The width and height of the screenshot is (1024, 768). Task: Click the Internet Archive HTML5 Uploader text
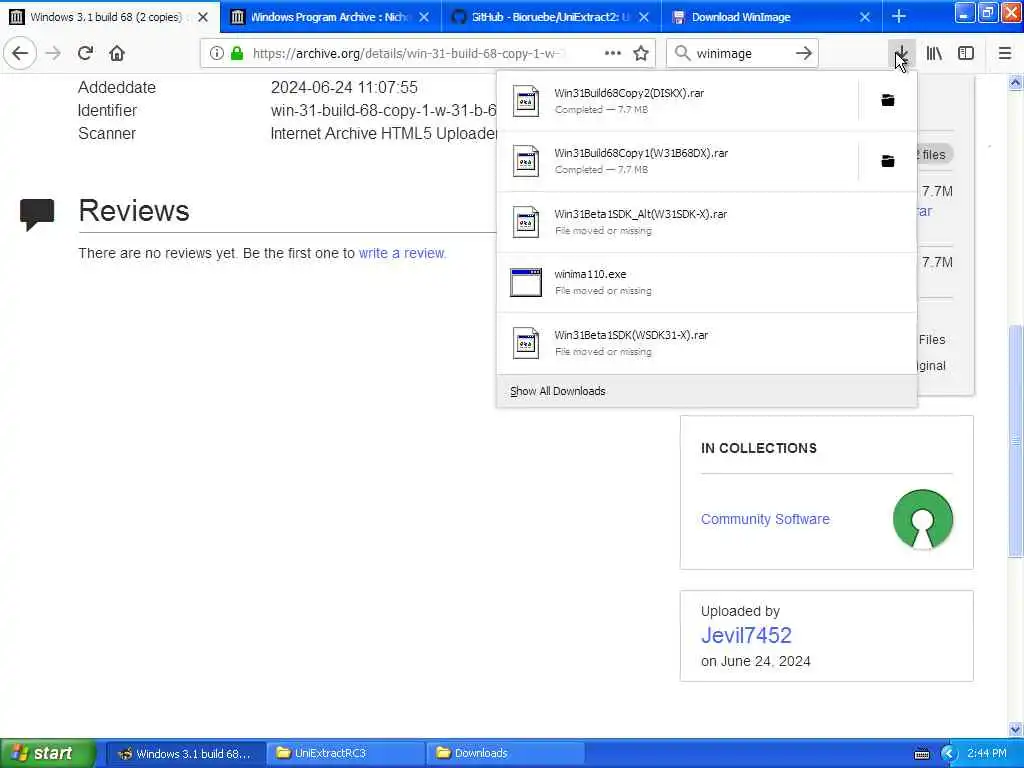(x=384, y=133)
